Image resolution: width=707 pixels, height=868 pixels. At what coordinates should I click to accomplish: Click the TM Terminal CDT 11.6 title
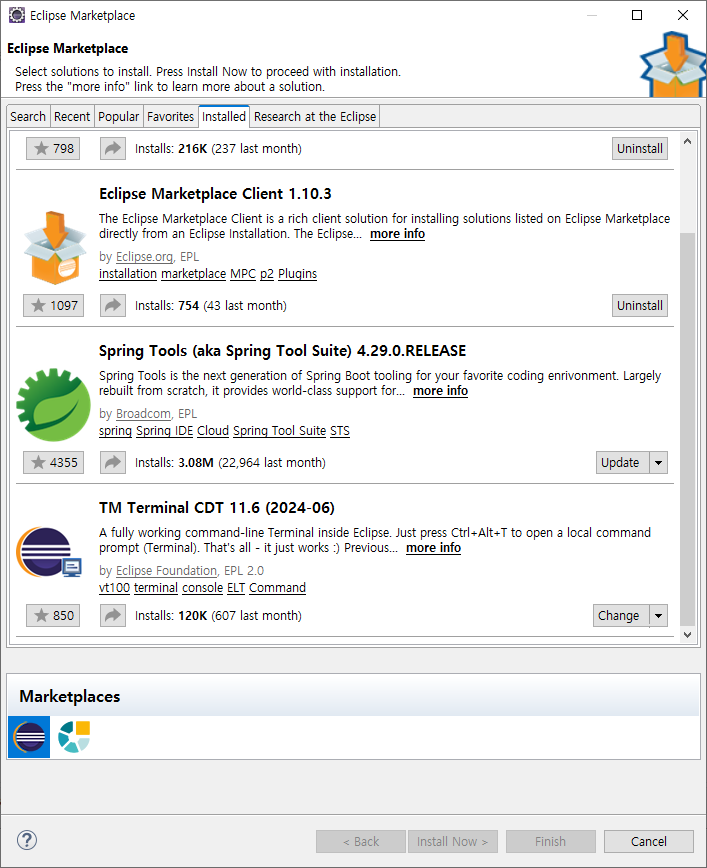click(x=216, y=508)
